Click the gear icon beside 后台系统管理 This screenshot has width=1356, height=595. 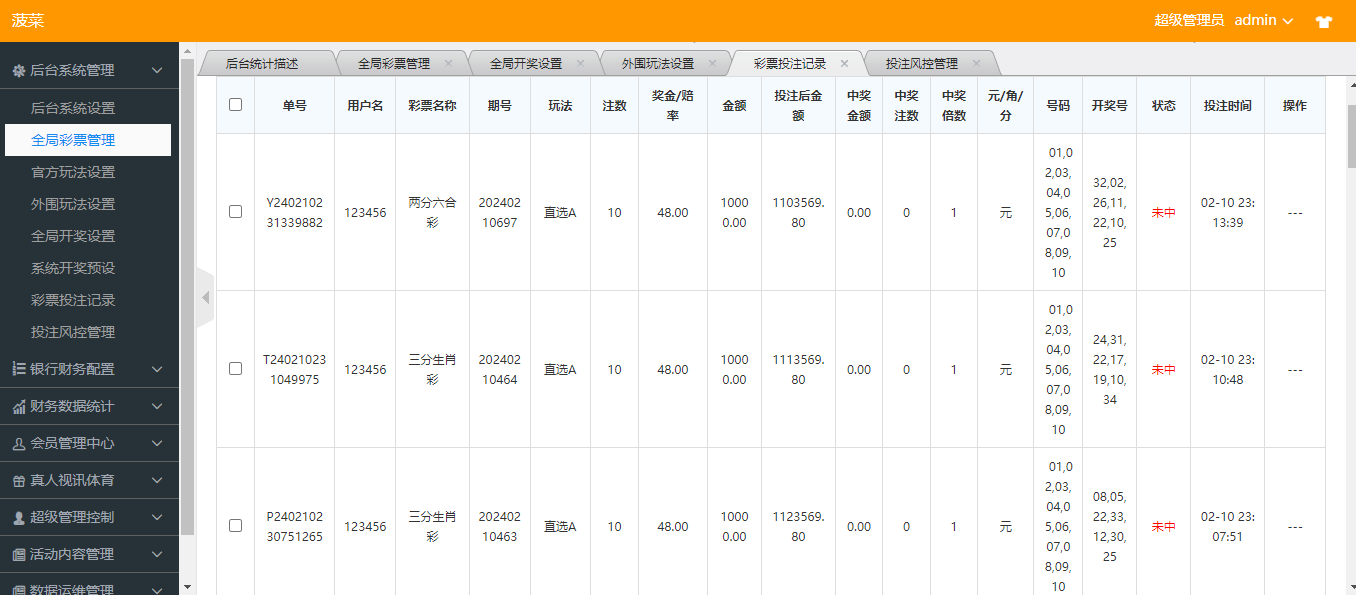pos(18,71)
